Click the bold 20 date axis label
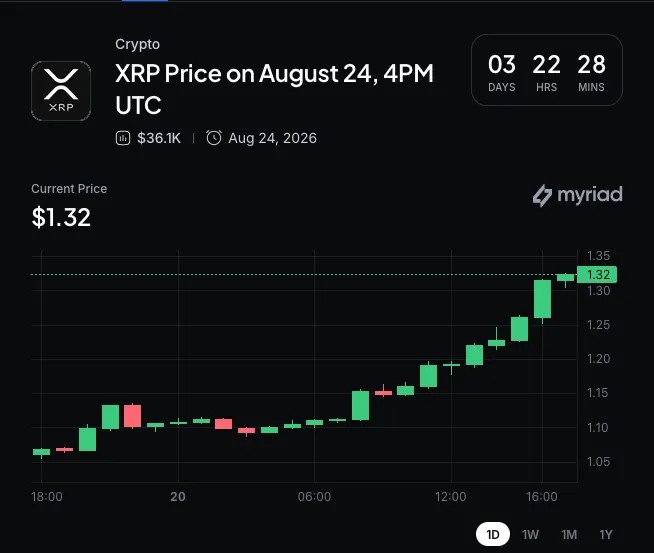654x553 pixels. coord(178,497)
